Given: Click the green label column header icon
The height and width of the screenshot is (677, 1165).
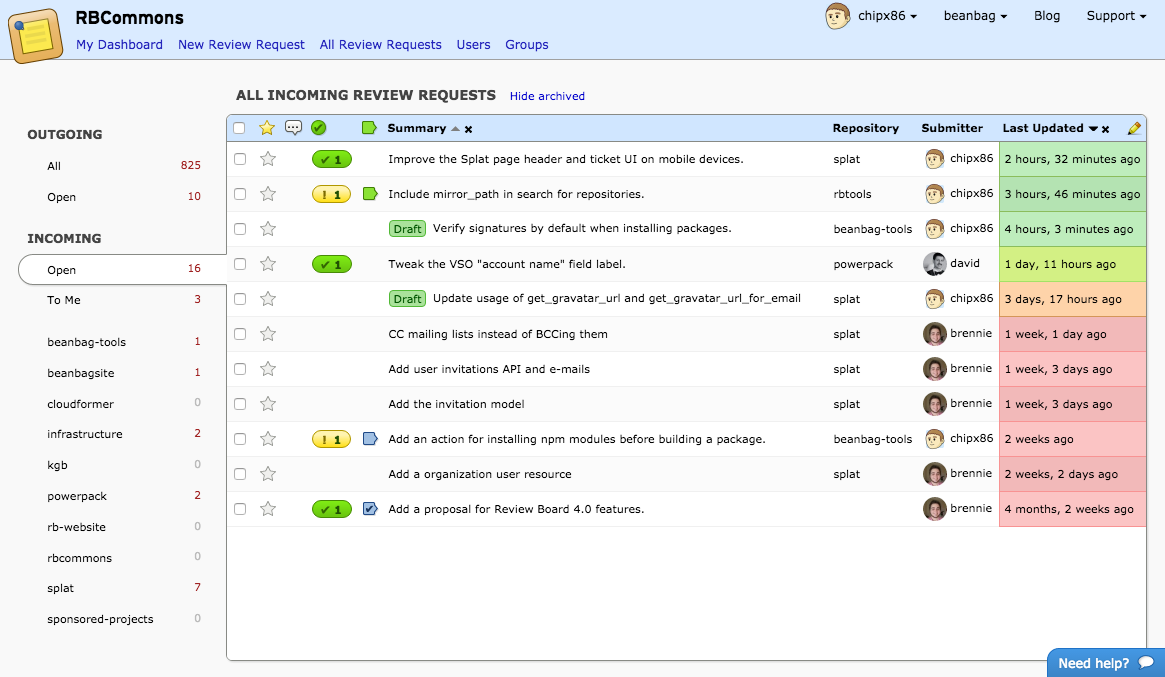Looking at the screenshot, I should coord(369,128).
